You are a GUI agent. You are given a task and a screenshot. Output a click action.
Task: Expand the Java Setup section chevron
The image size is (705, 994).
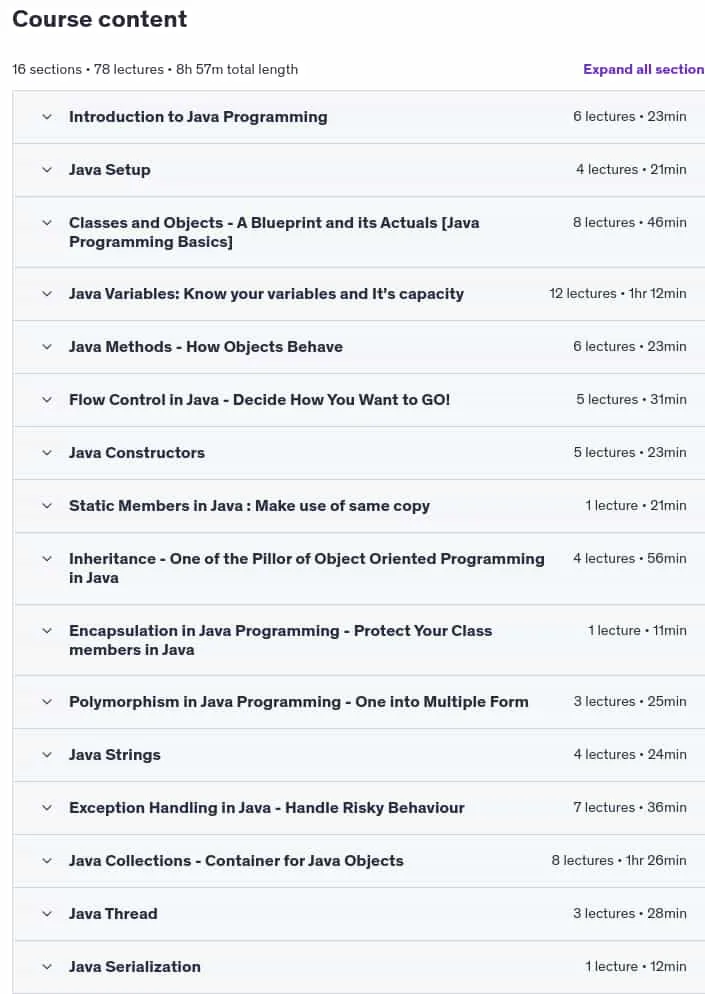point(47,170)
